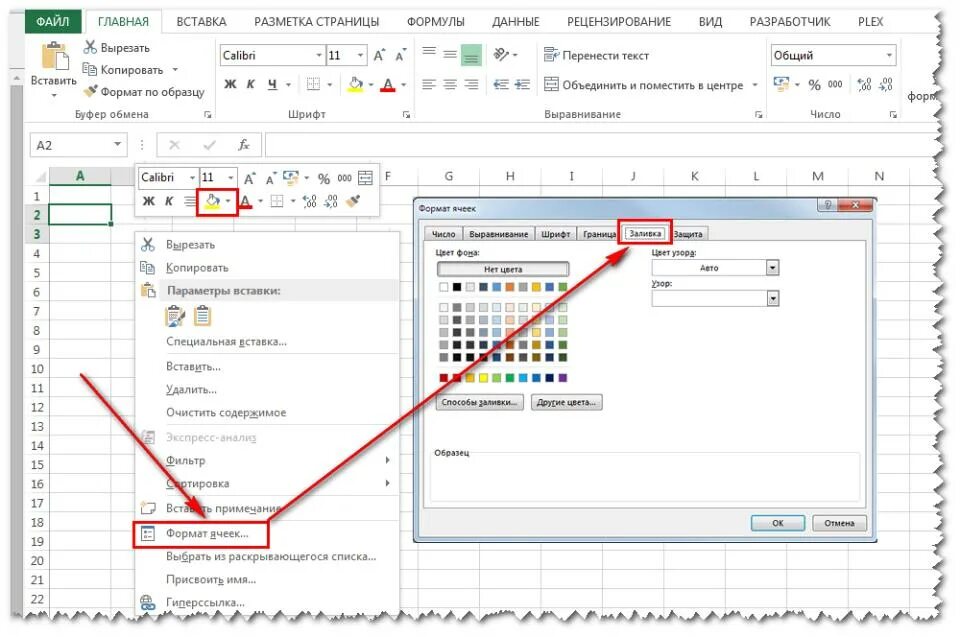This screenshot has height=637, width=960.
Task: Click the fx insert function icon
Action: tap(244, 145)
